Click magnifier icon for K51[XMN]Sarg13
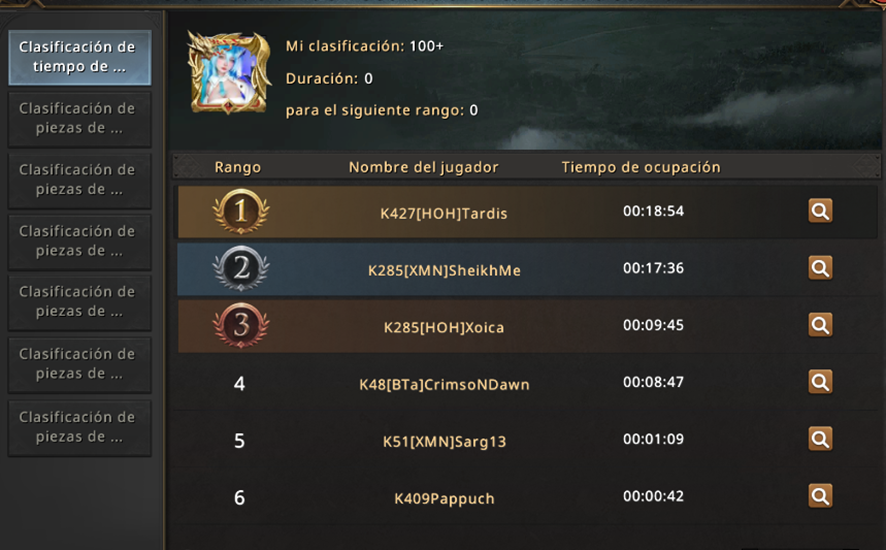886x550 pixels. tap(820, 439)
